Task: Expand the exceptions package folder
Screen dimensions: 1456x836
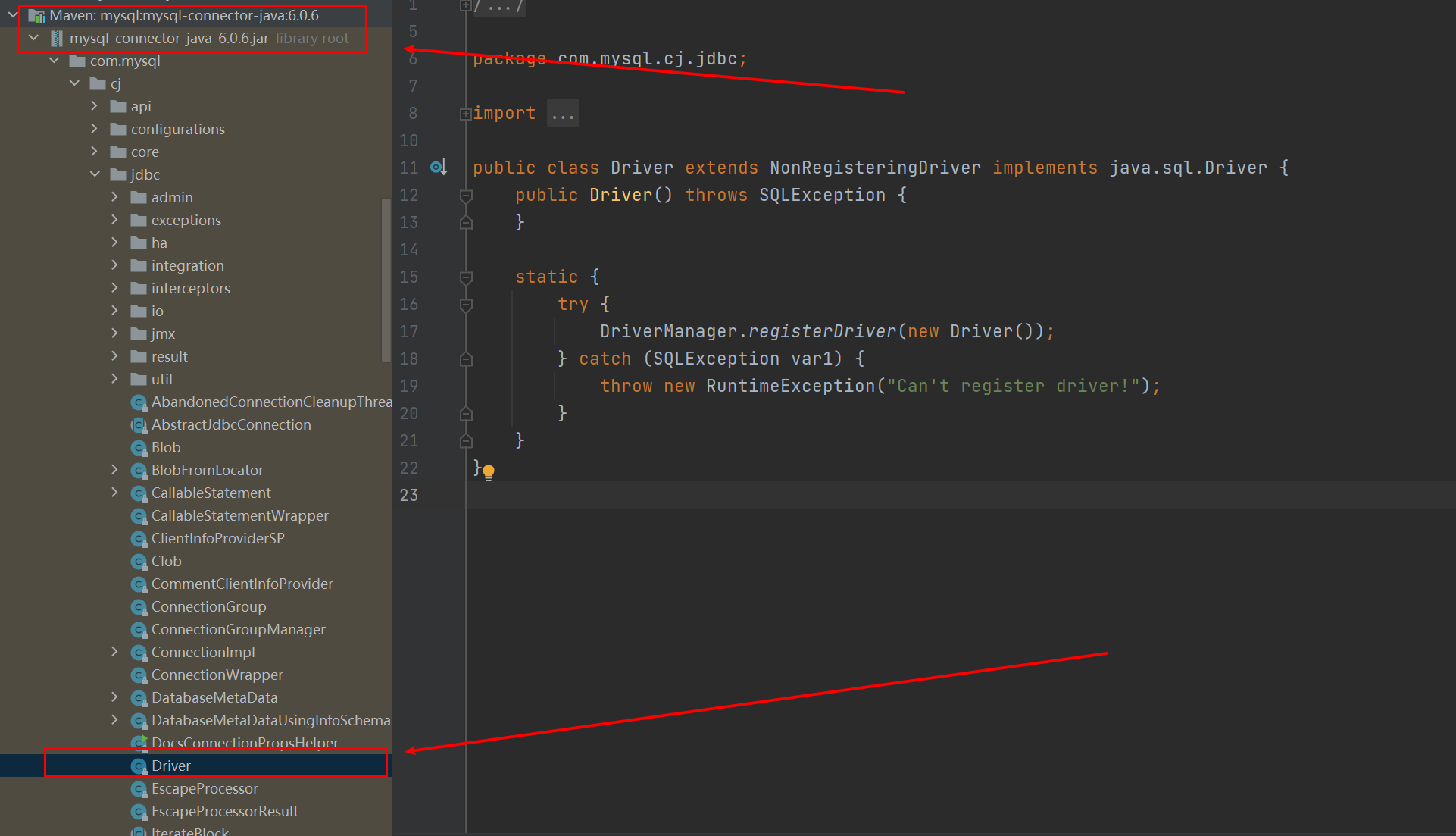Action: (x=115, y=220)
